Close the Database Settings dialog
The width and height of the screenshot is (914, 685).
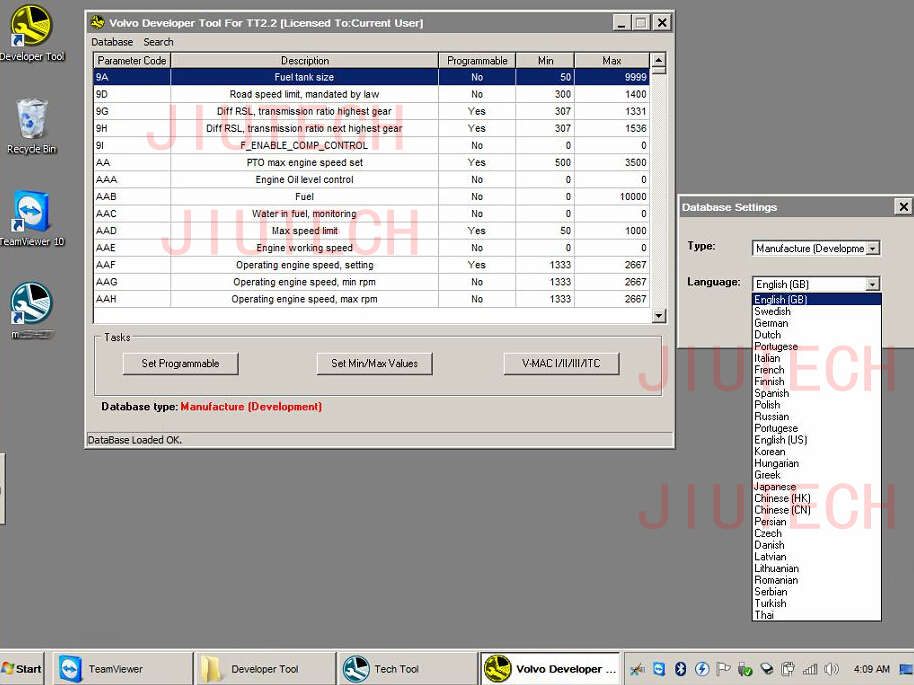(x=903, y=206)
